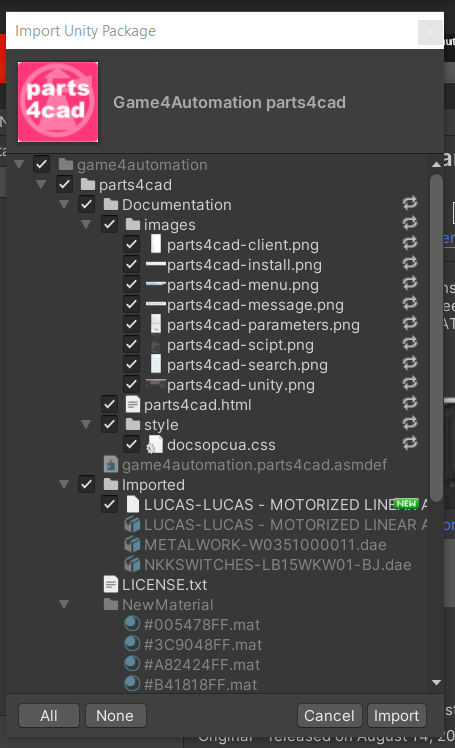Click the asmdef icon for game4automation.parts4cad.asmdef

click(x=111, y=465)
